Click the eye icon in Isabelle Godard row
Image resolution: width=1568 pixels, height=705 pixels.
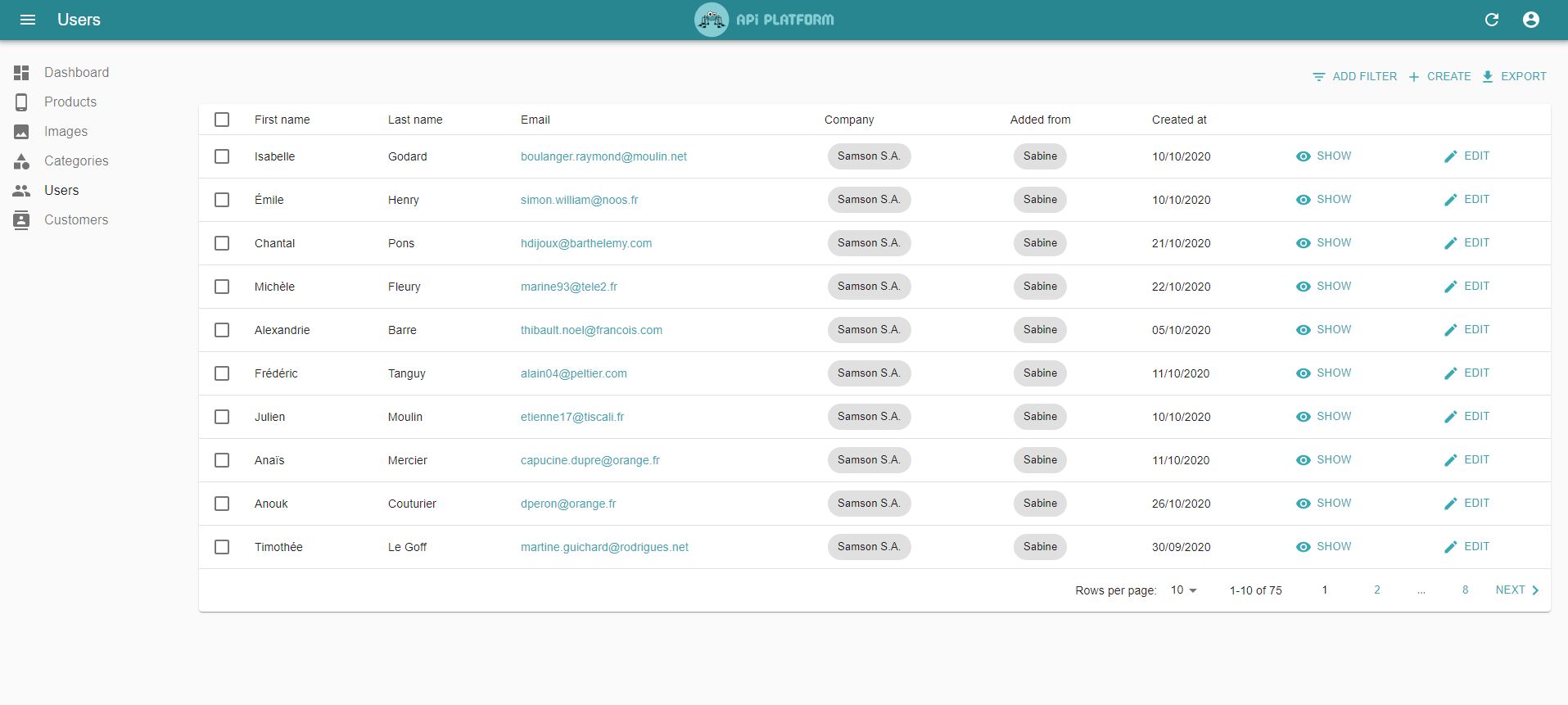[x=1304, y=156]
